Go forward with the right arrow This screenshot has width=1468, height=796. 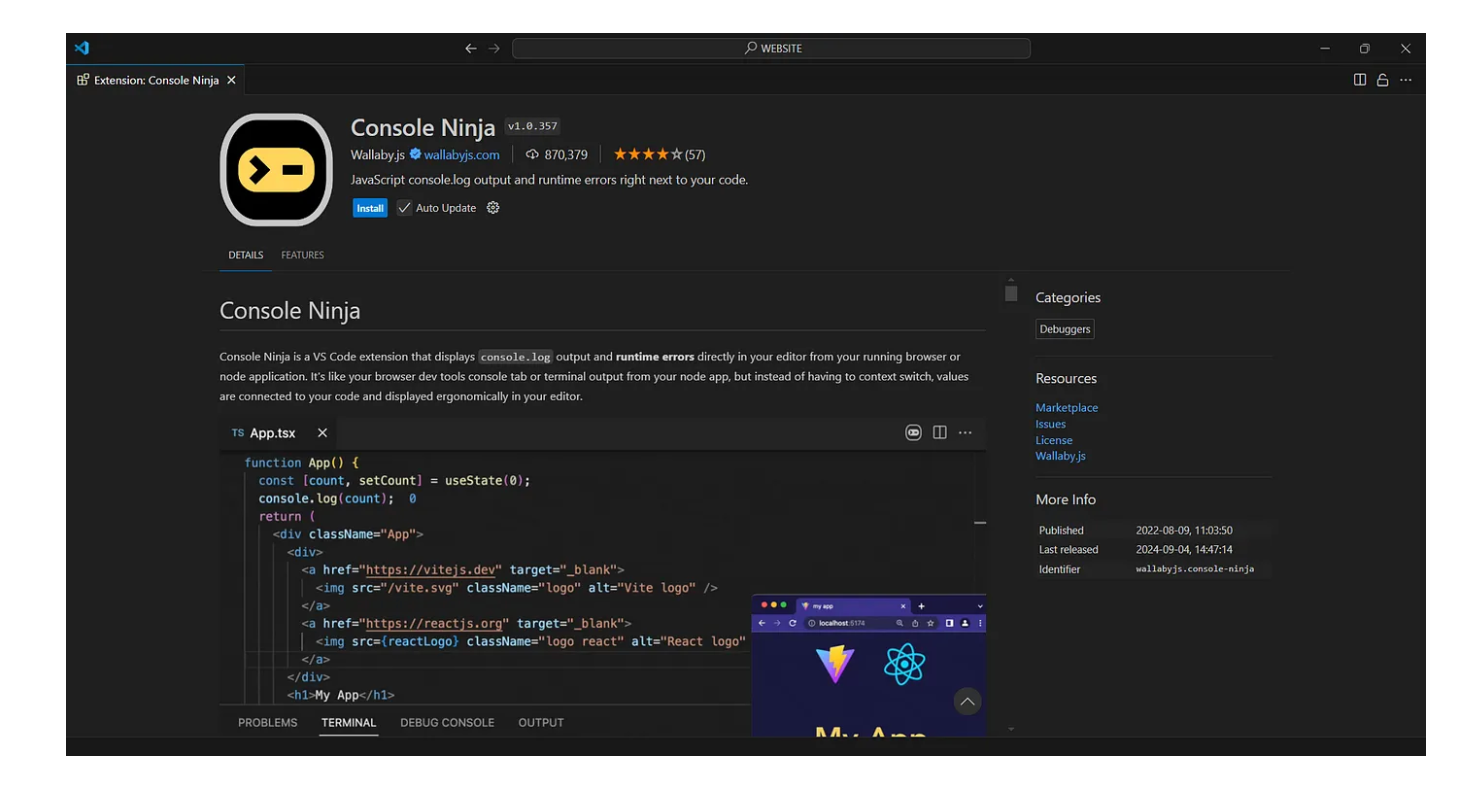coord(494,48)
